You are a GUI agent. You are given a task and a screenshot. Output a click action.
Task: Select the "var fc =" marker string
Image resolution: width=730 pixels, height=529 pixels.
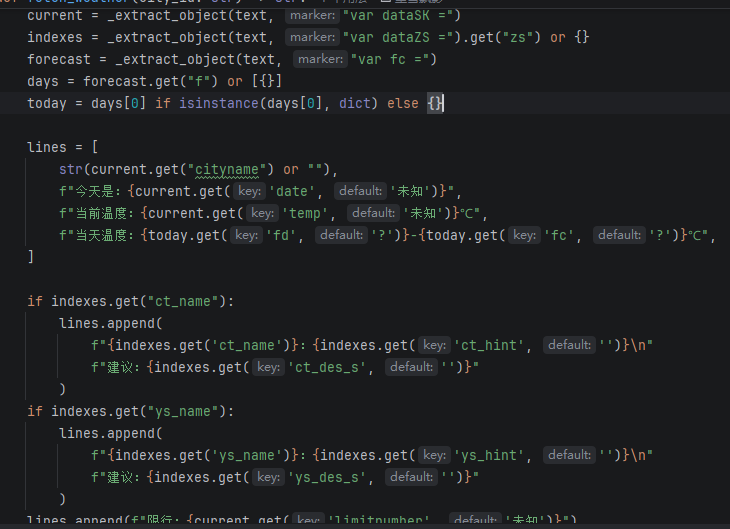[x=390, y=60]
